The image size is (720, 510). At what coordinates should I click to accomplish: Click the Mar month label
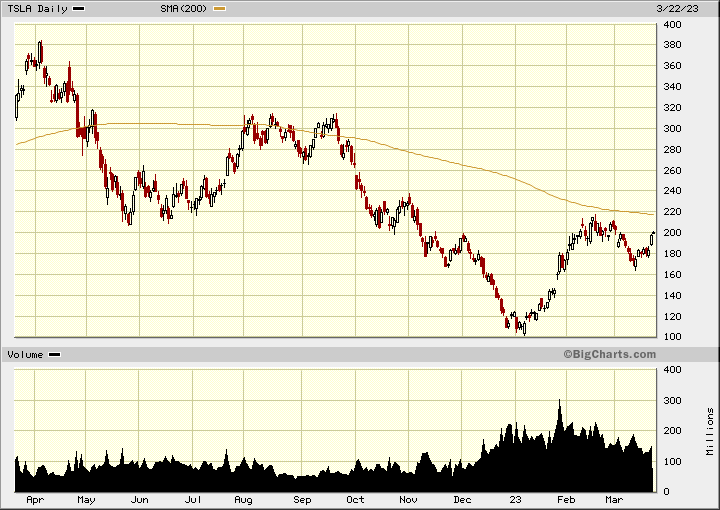pos(614,500)
